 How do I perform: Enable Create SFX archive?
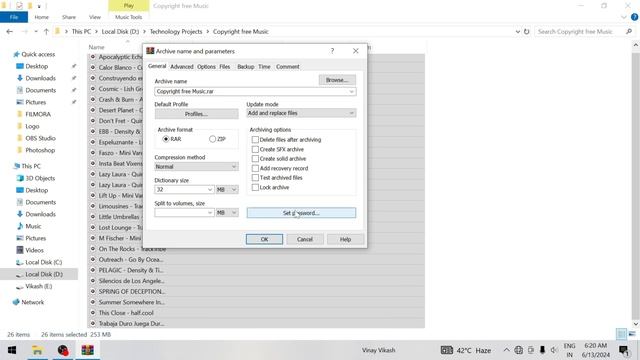point(255,149)
